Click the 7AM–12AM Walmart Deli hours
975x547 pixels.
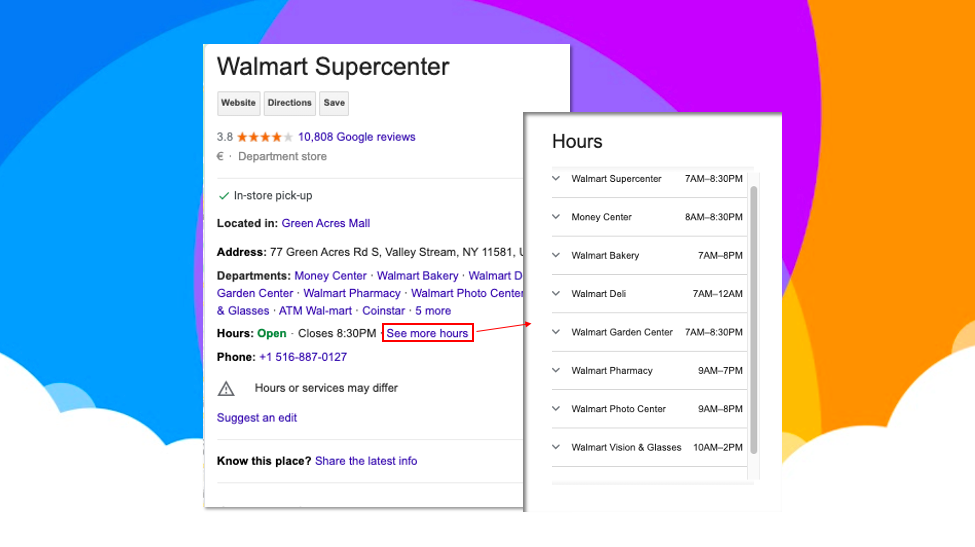(718, 293)
